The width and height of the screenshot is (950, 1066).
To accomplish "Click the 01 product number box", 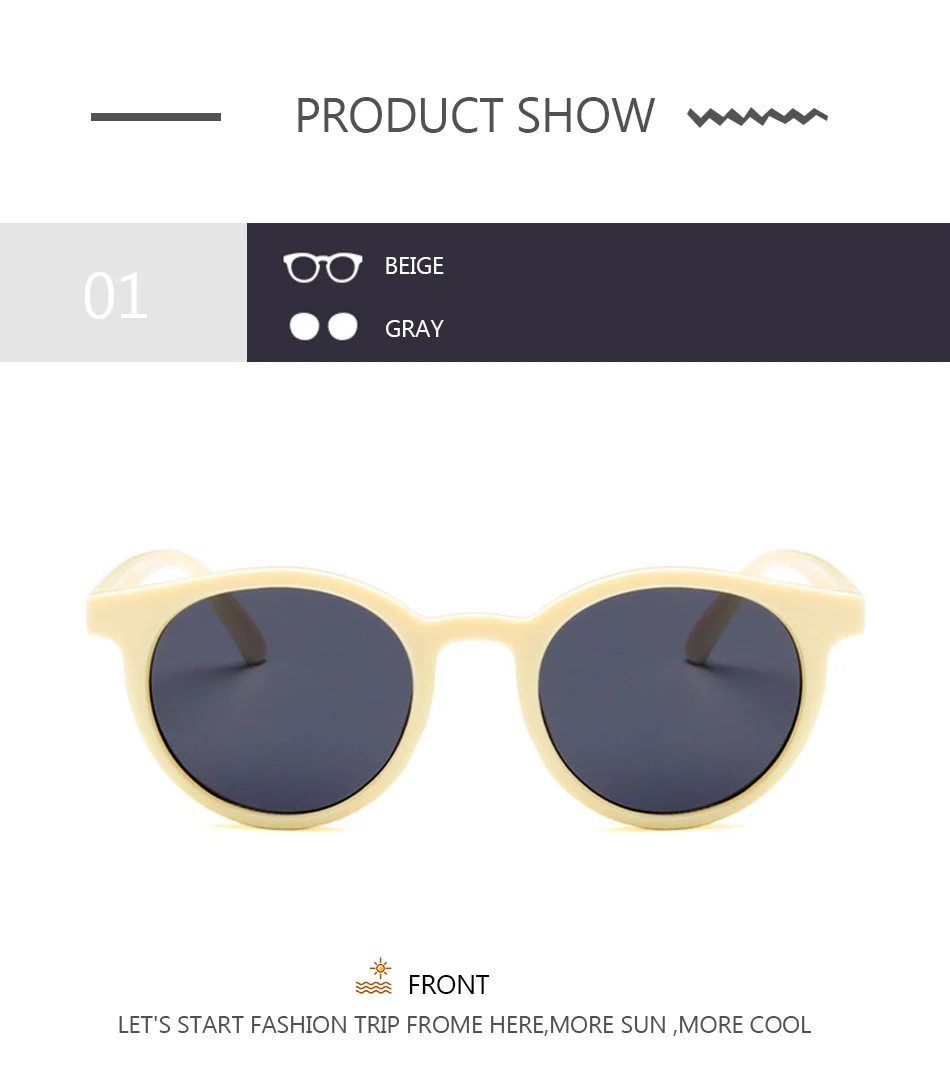I will click(123, 292).
